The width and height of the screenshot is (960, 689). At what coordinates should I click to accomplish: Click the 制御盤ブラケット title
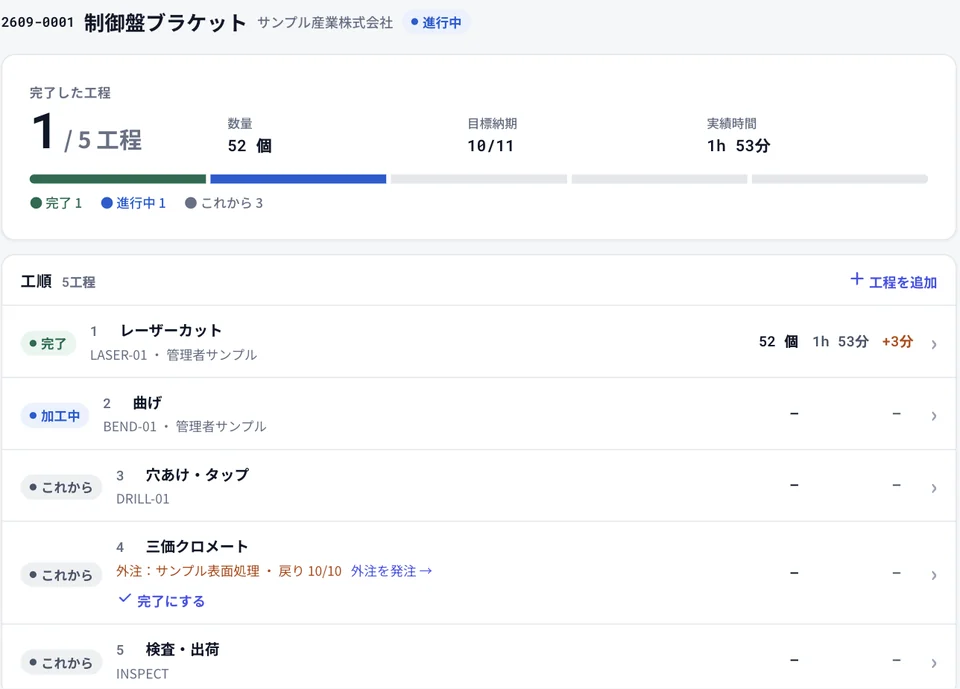point(165,23)
